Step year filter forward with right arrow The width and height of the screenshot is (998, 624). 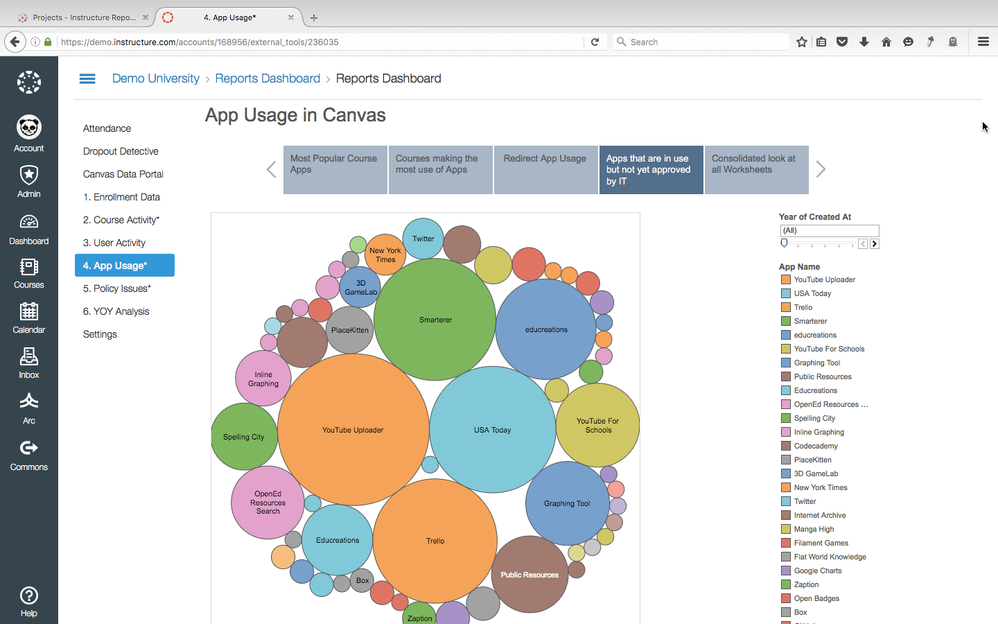(x=875, y=244)
